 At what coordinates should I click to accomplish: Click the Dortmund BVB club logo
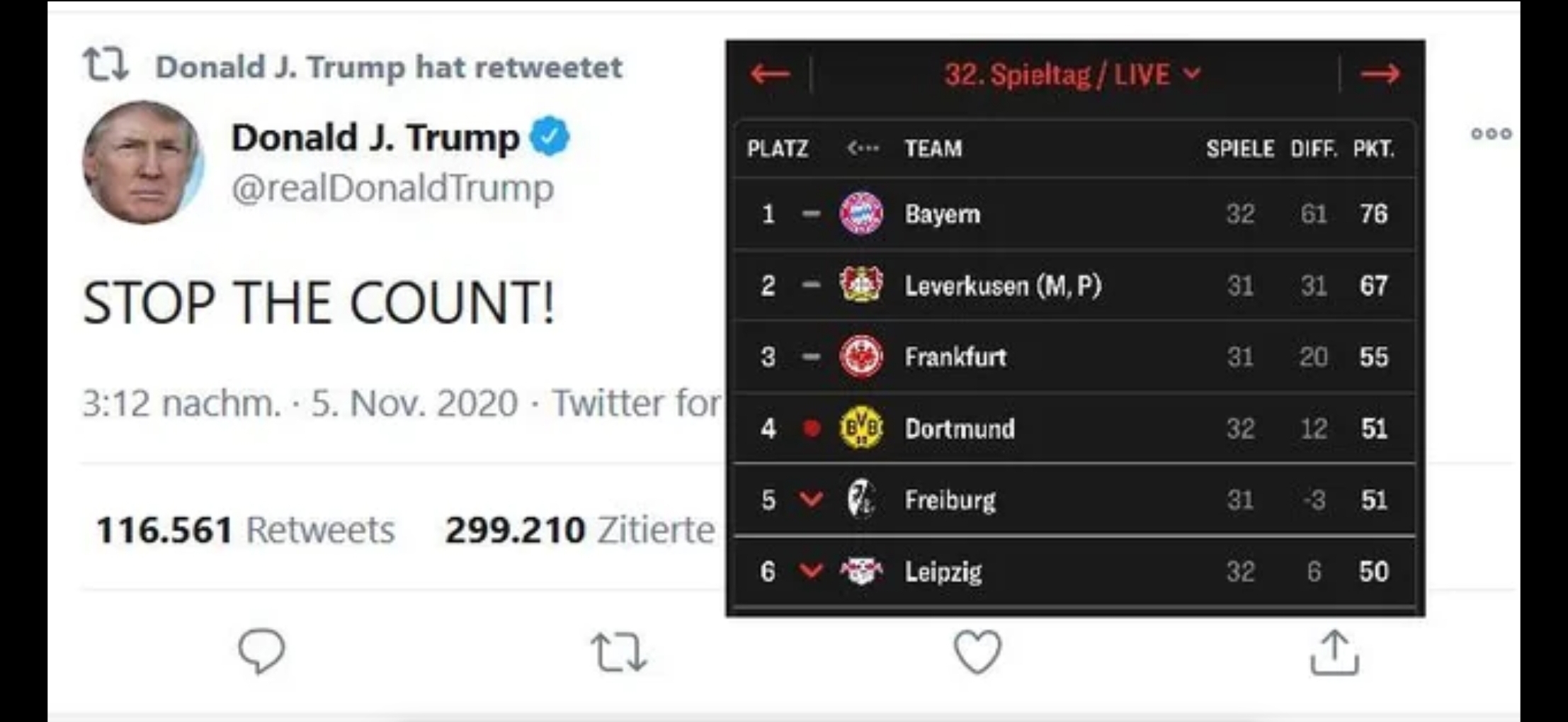pyautogui.click(x=860, y=428)
